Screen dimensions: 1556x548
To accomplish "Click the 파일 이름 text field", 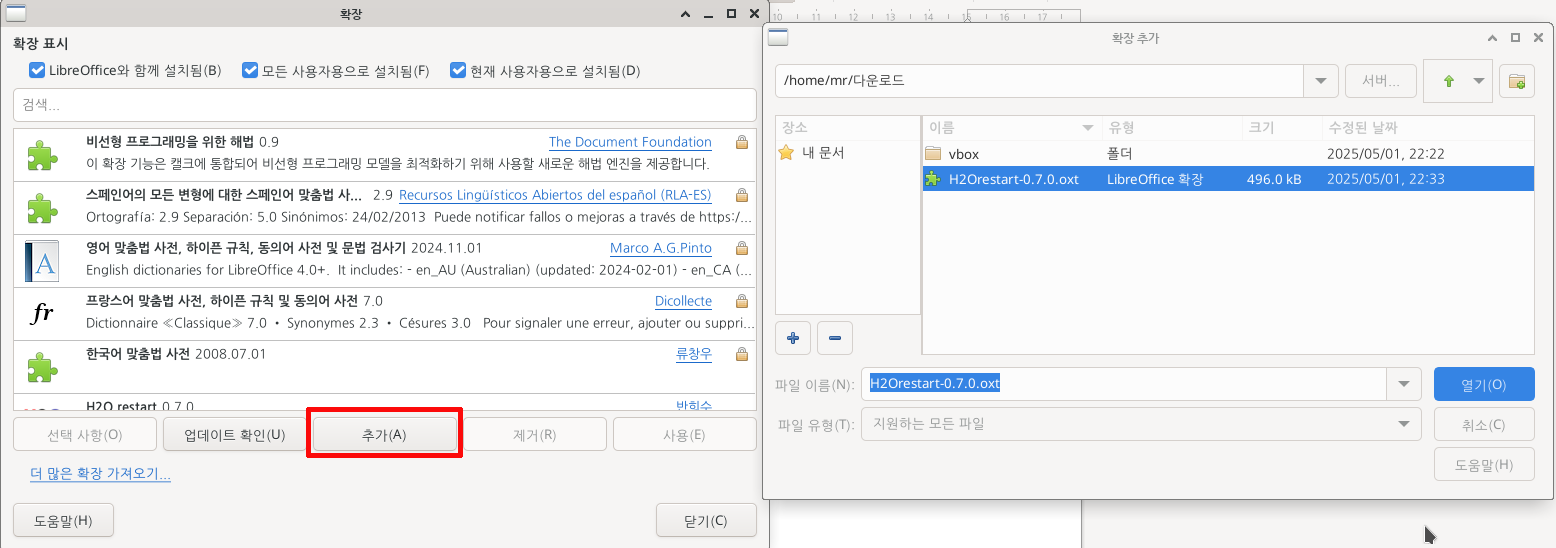I will (x=1123, y=384).
